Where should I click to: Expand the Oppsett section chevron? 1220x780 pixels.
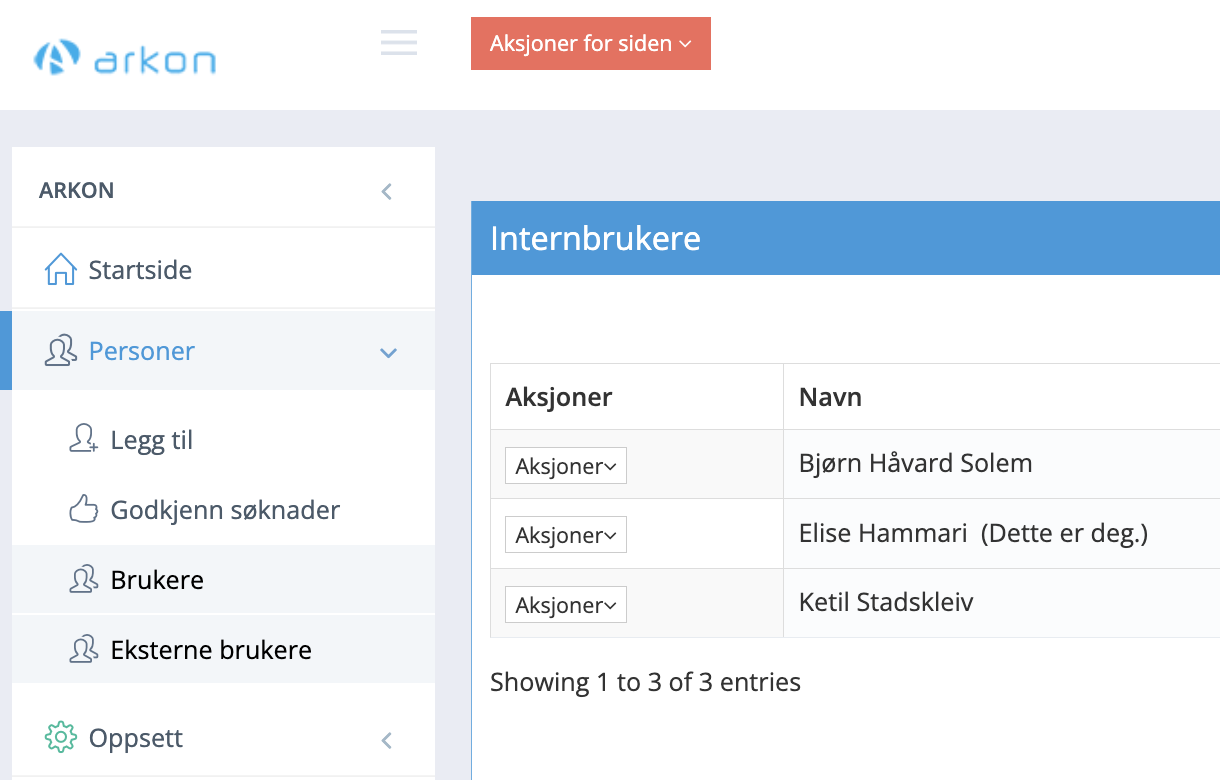tap(386, 740)
